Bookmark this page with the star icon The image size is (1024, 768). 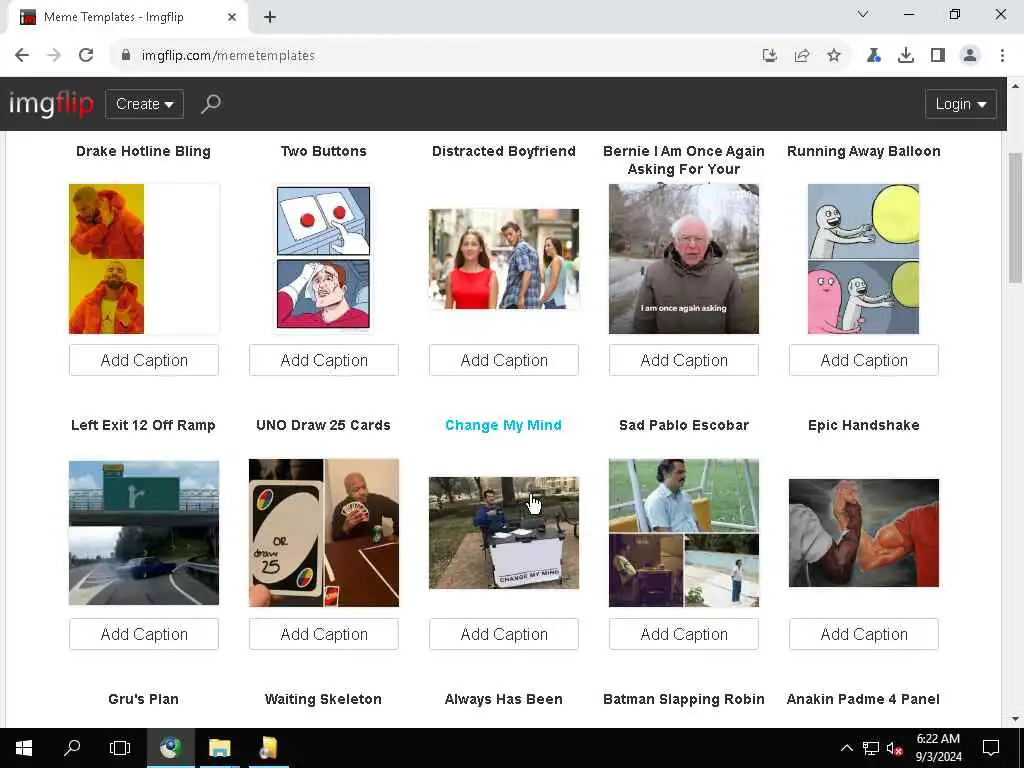(x=834, y=56)
